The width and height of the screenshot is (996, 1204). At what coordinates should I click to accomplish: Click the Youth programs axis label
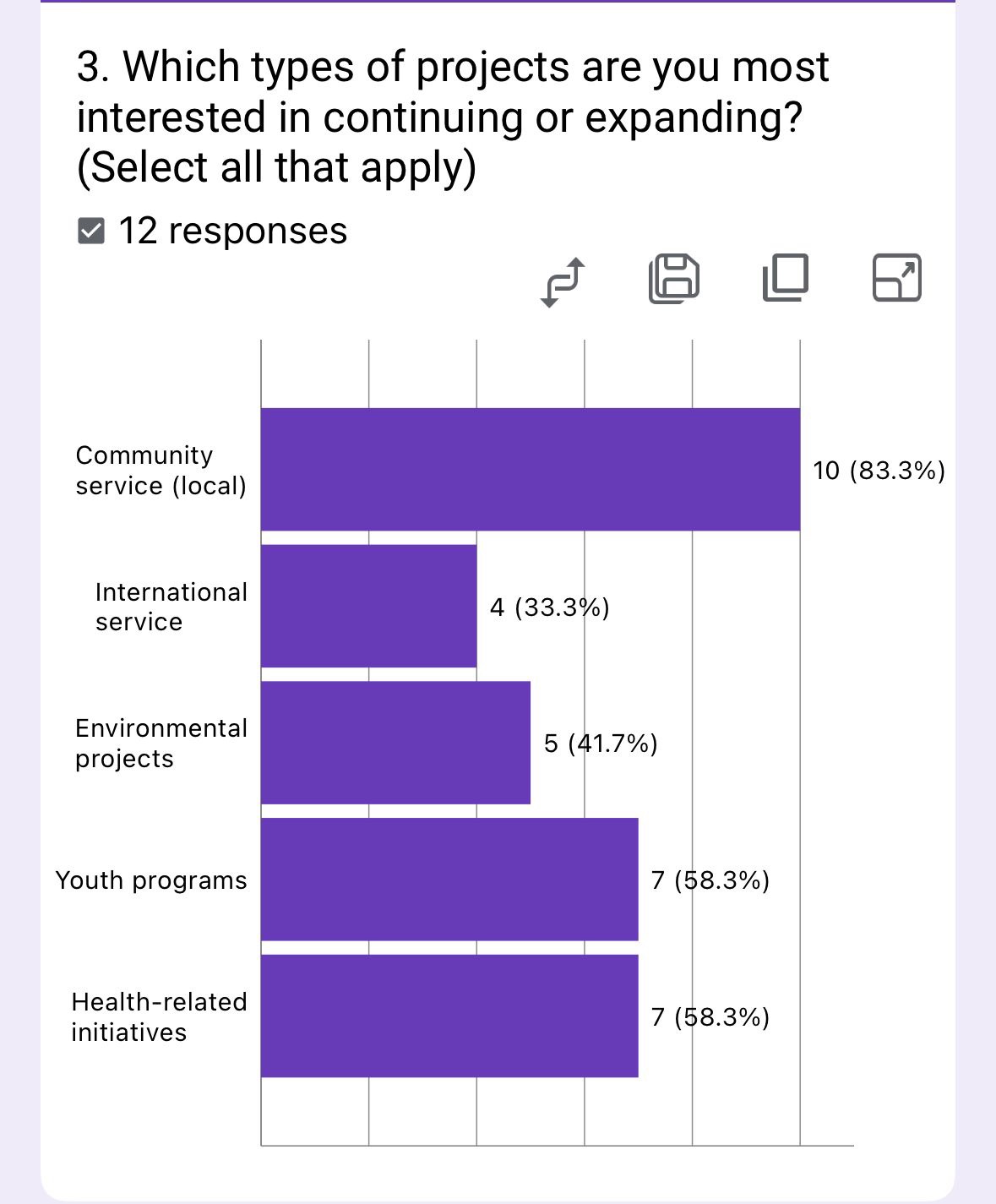[x=151, y=880]
